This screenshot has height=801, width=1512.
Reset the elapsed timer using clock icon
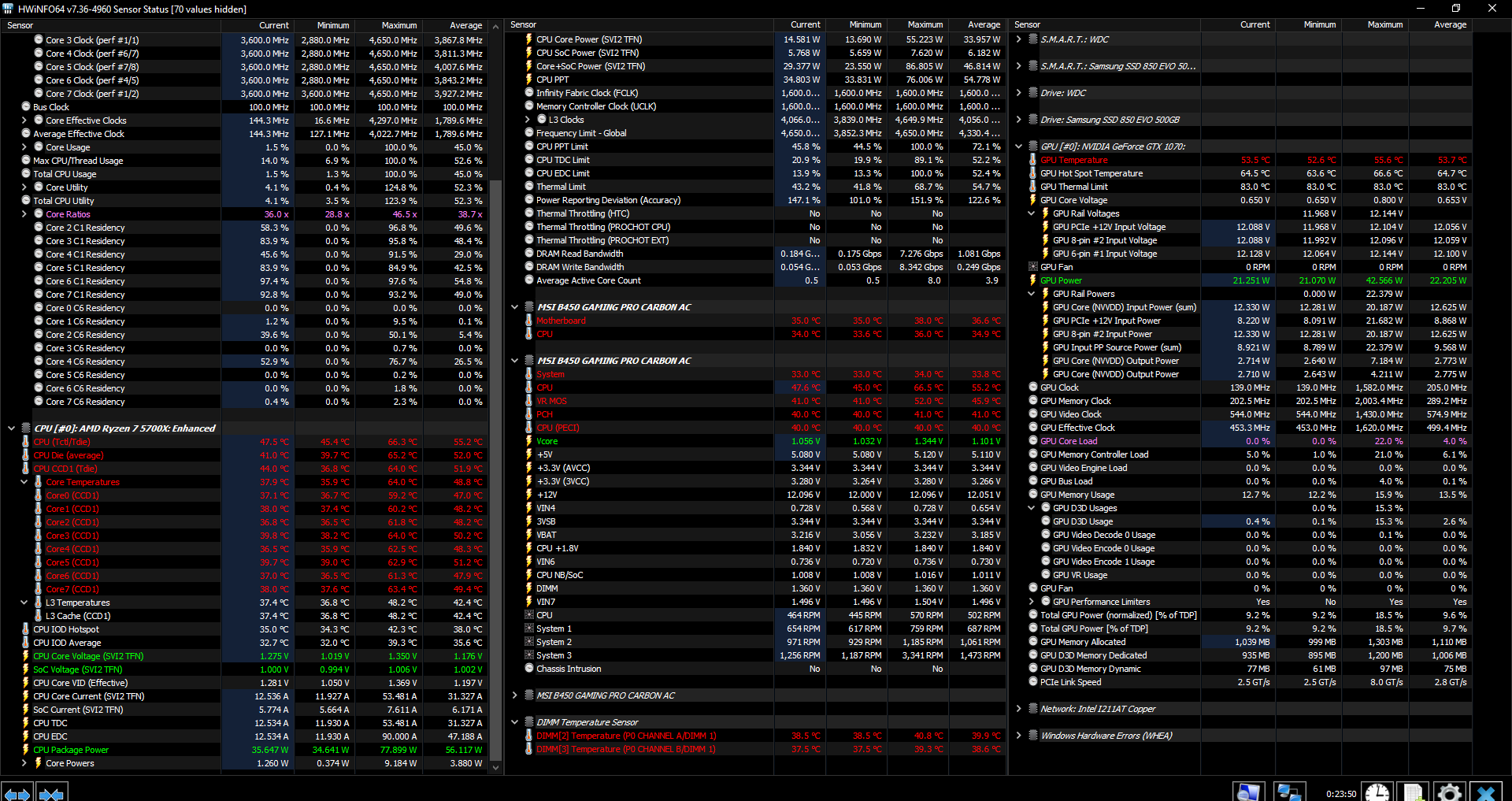tap(1377, 792)
